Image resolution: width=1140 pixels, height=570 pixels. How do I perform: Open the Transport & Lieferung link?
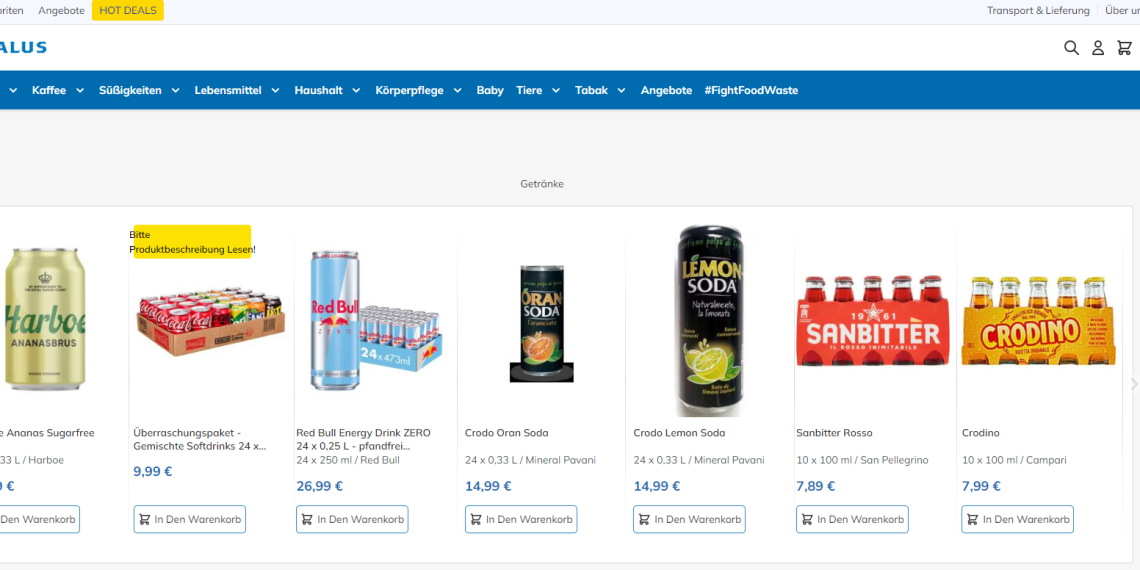(1038, 10)
